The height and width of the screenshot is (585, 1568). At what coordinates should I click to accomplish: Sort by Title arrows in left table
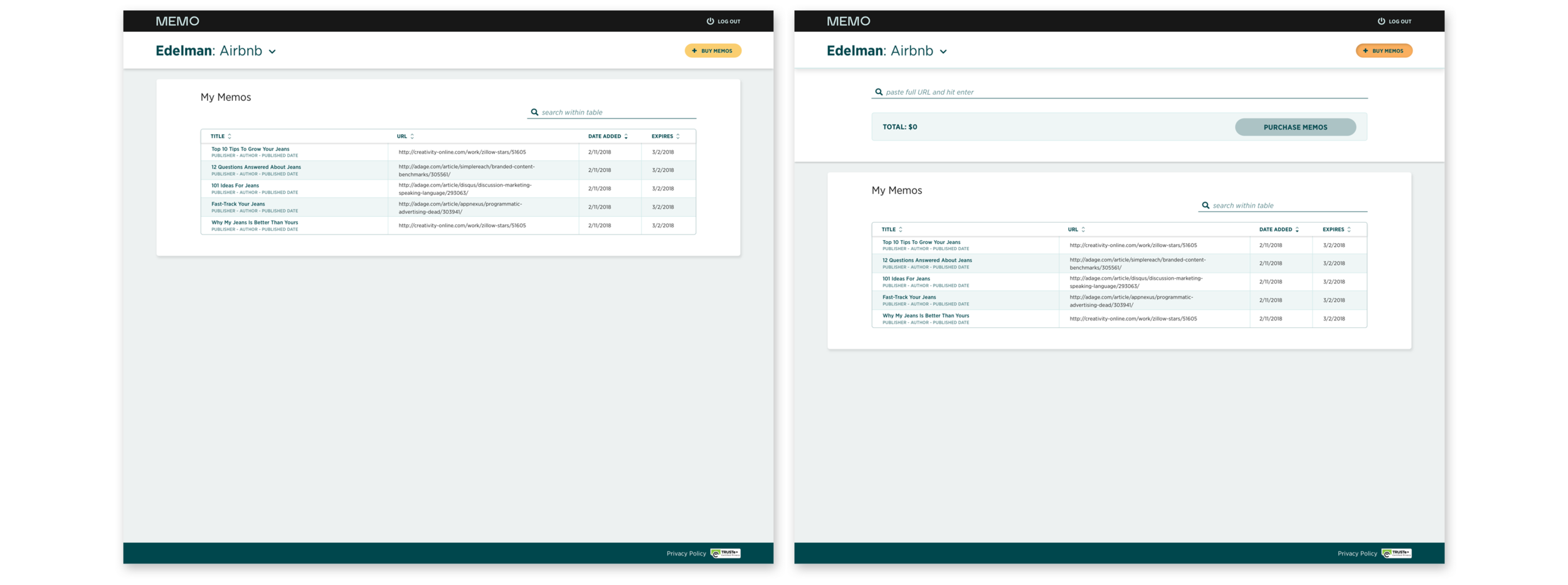(230, 137)
